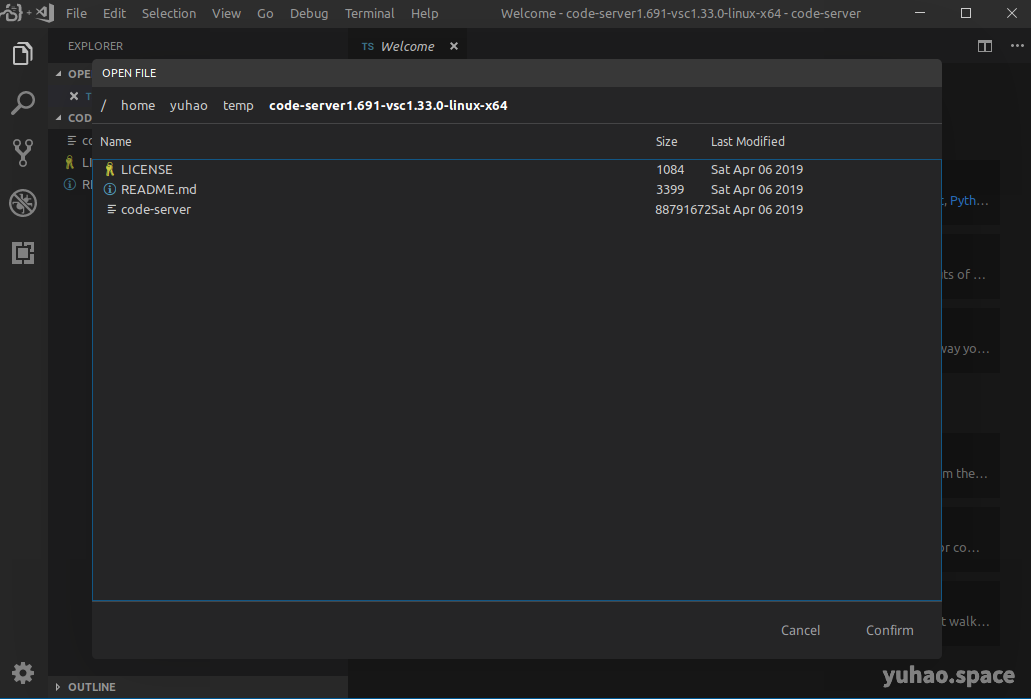Click the Cancel button in dialog
The image size is (1031, 699).
[800, 630]
